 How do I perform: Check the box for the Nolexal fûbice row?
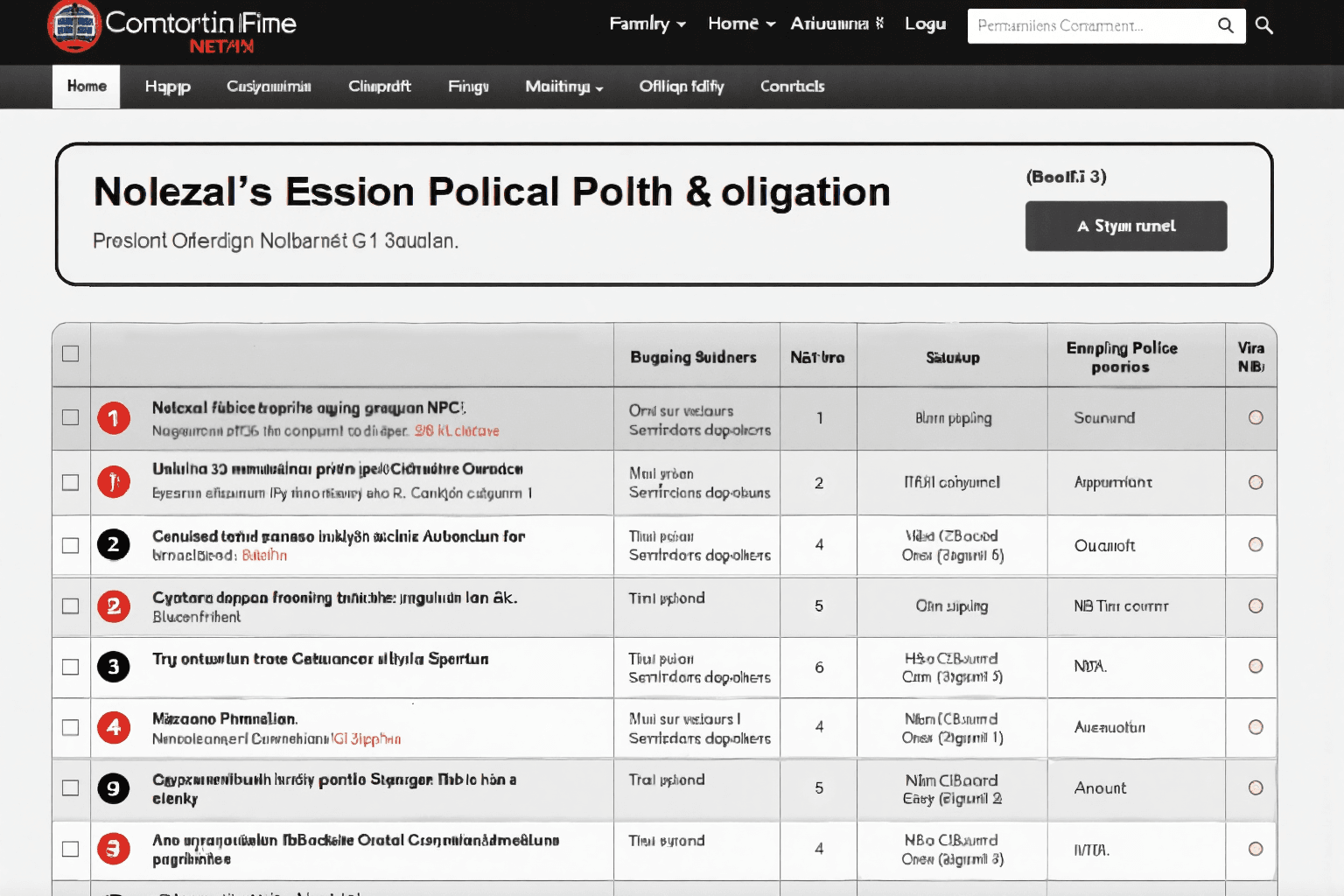click(x=71, y=417)
